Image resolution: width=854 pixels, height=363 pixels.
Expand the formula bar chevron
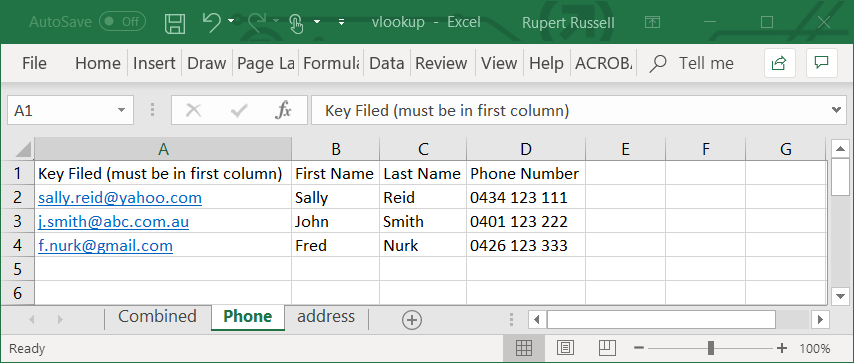[837, 110]
